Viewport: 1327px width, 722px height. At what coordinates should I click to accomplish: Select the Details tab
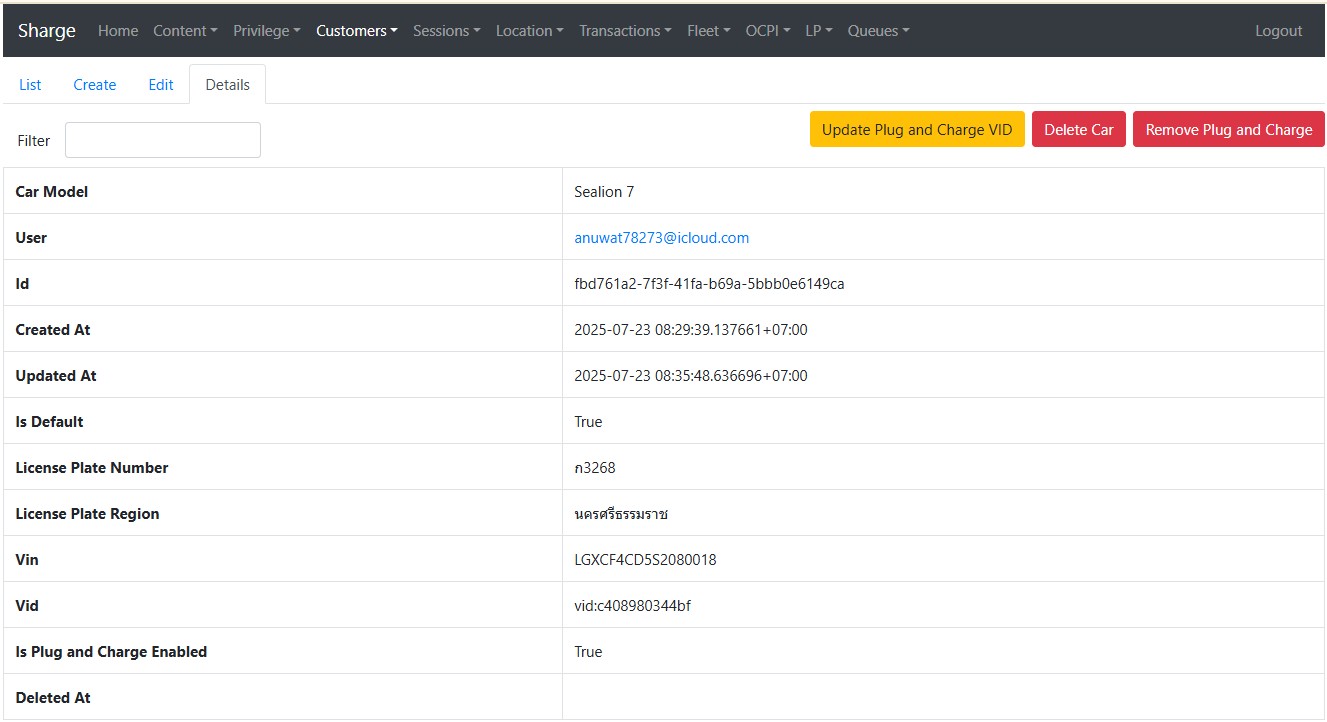(x=227, y=85)
